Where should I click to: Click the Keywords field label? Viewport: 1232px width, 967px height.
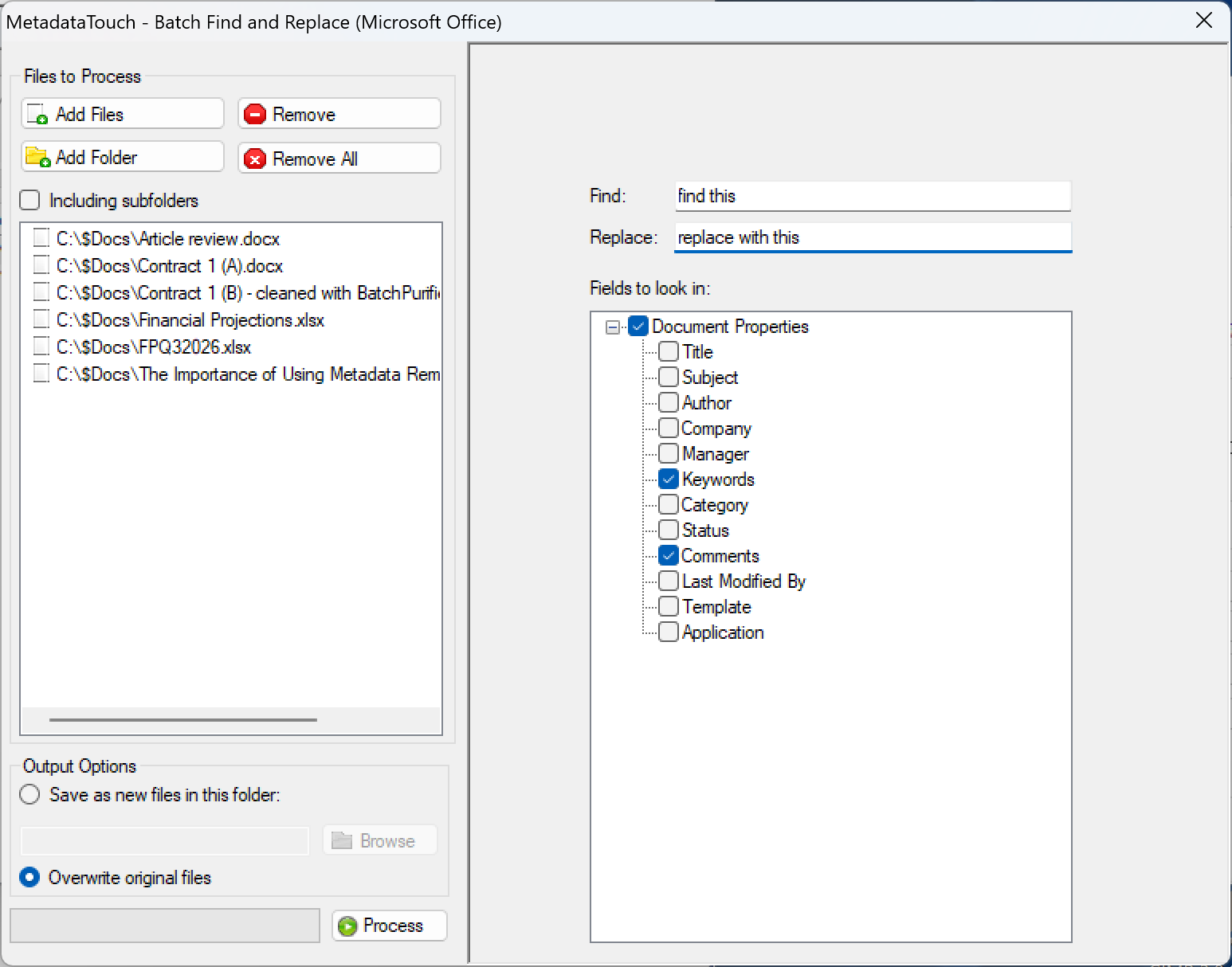coord(718,479)
